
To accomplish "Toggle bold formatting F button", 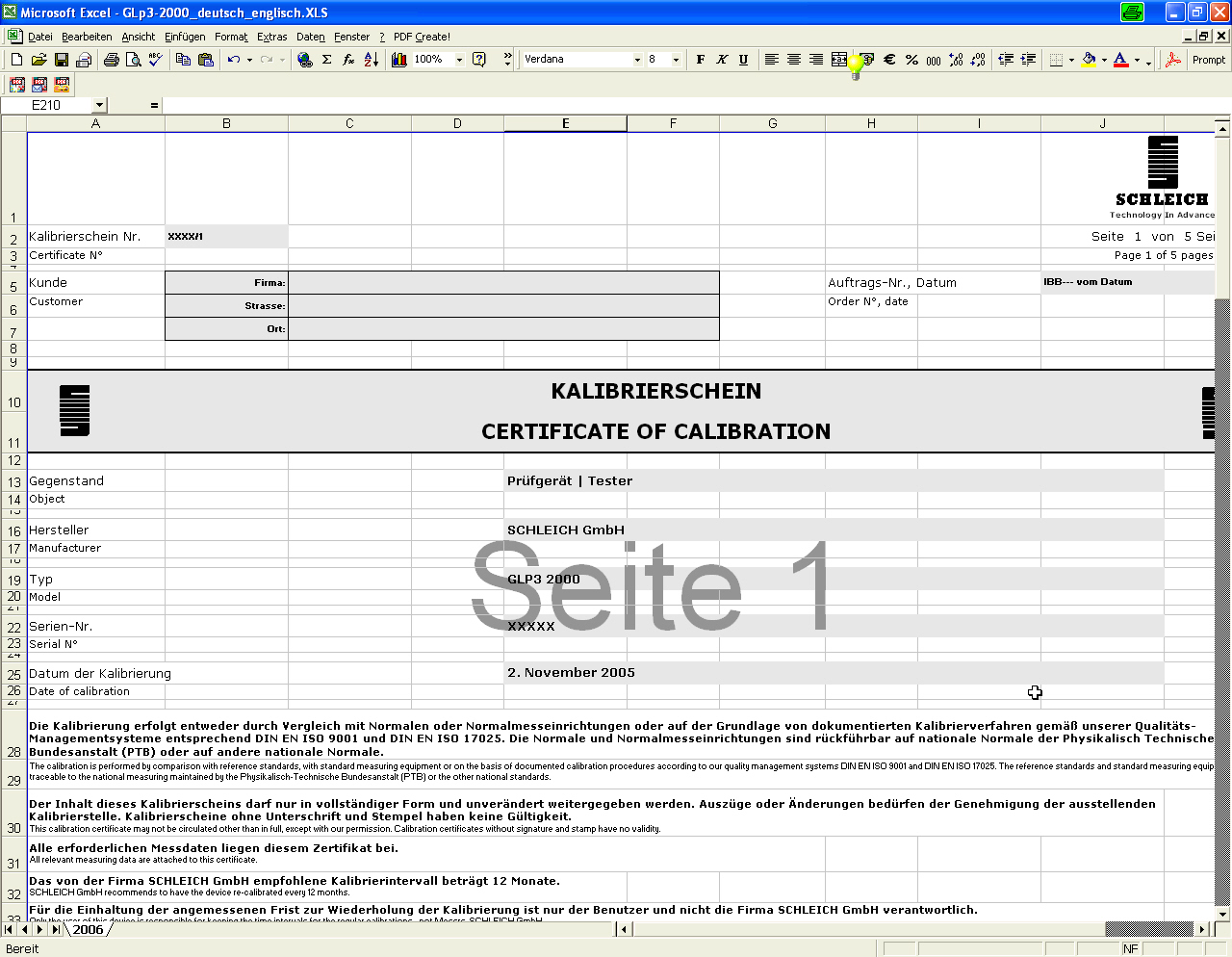I will click(x=700, y=60).
